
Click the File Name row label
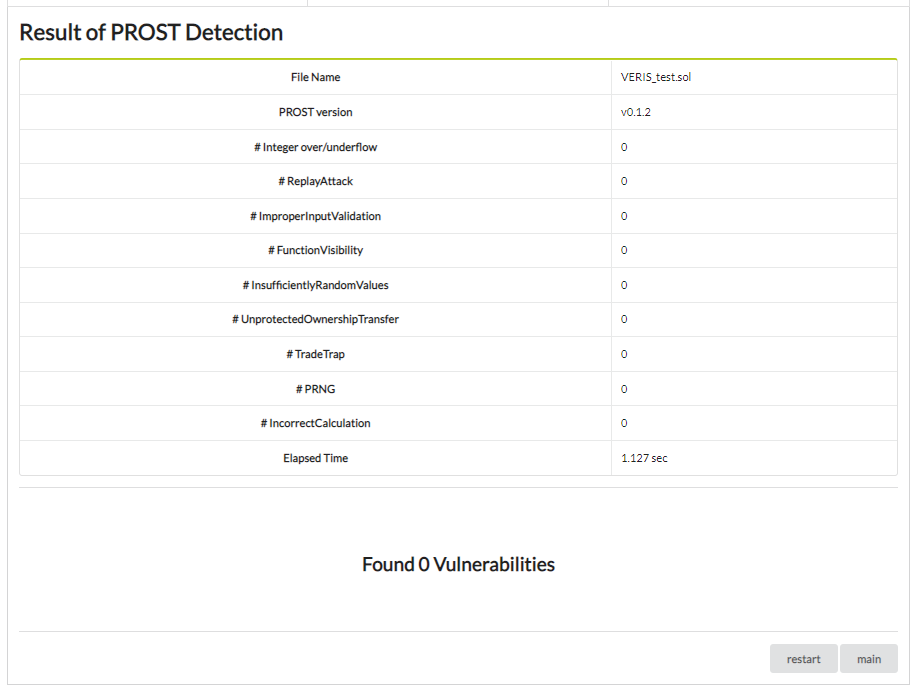315,77
